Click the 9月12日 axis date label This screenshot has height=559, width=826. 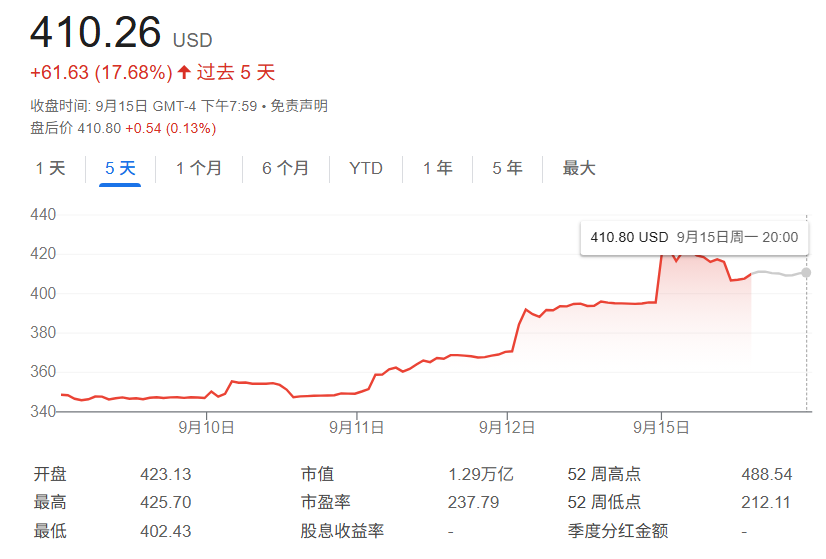pyautogui.click(x=507, y=427)
